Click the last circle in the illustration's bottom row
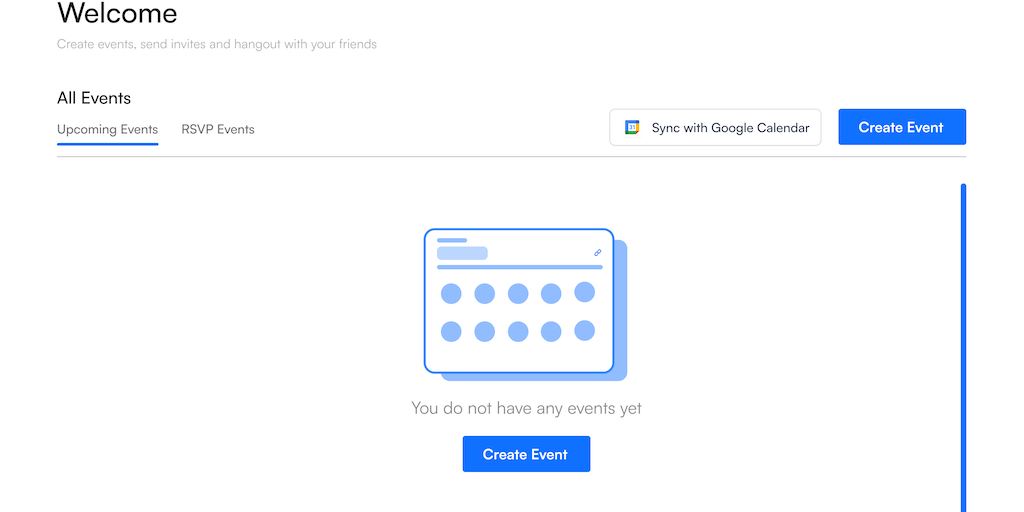1024x512 pixels. click(585, 330)
